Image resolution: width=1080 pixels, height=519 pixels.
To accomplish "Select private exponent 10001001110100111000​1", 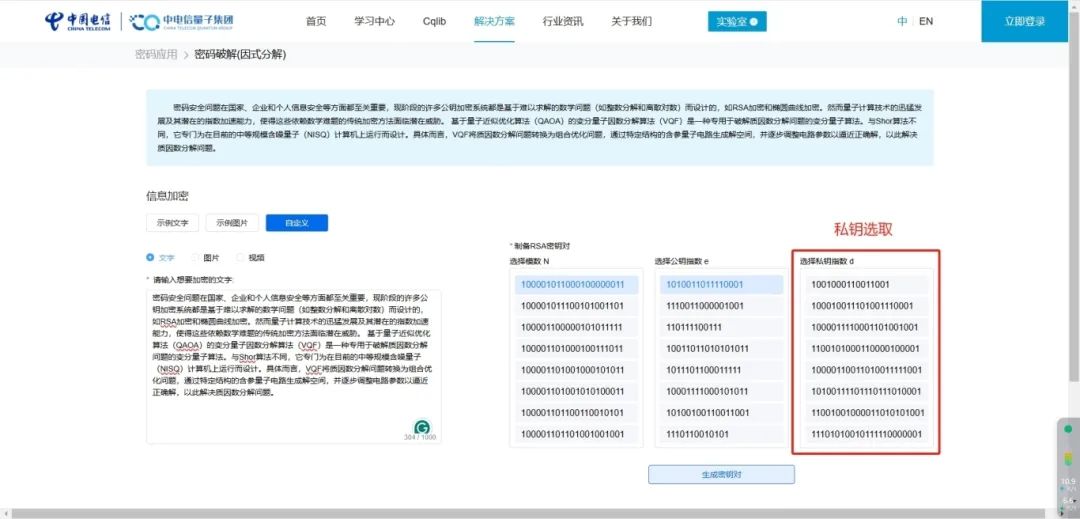I will click(866, 306).
